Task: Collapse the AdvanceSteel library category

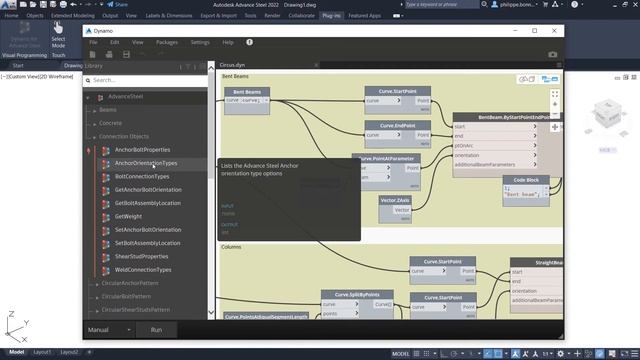Action: click(x=88, y=98)
